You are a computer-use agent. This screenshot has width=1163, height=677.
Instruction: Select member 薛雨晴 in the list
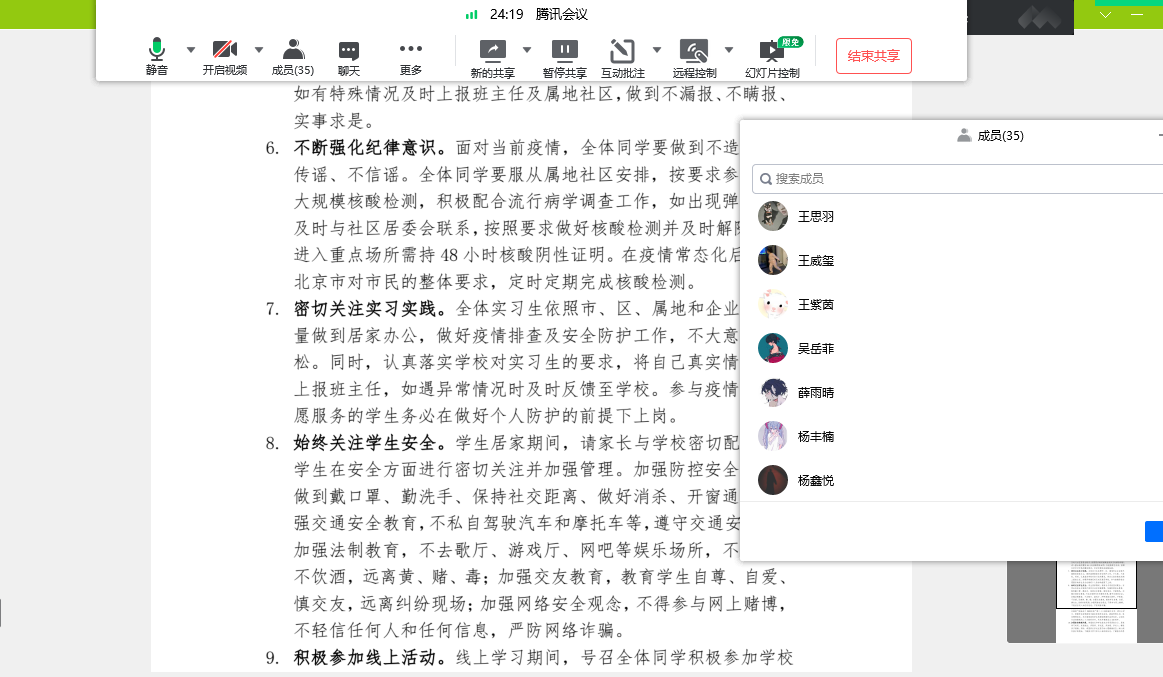pos(815,393)
